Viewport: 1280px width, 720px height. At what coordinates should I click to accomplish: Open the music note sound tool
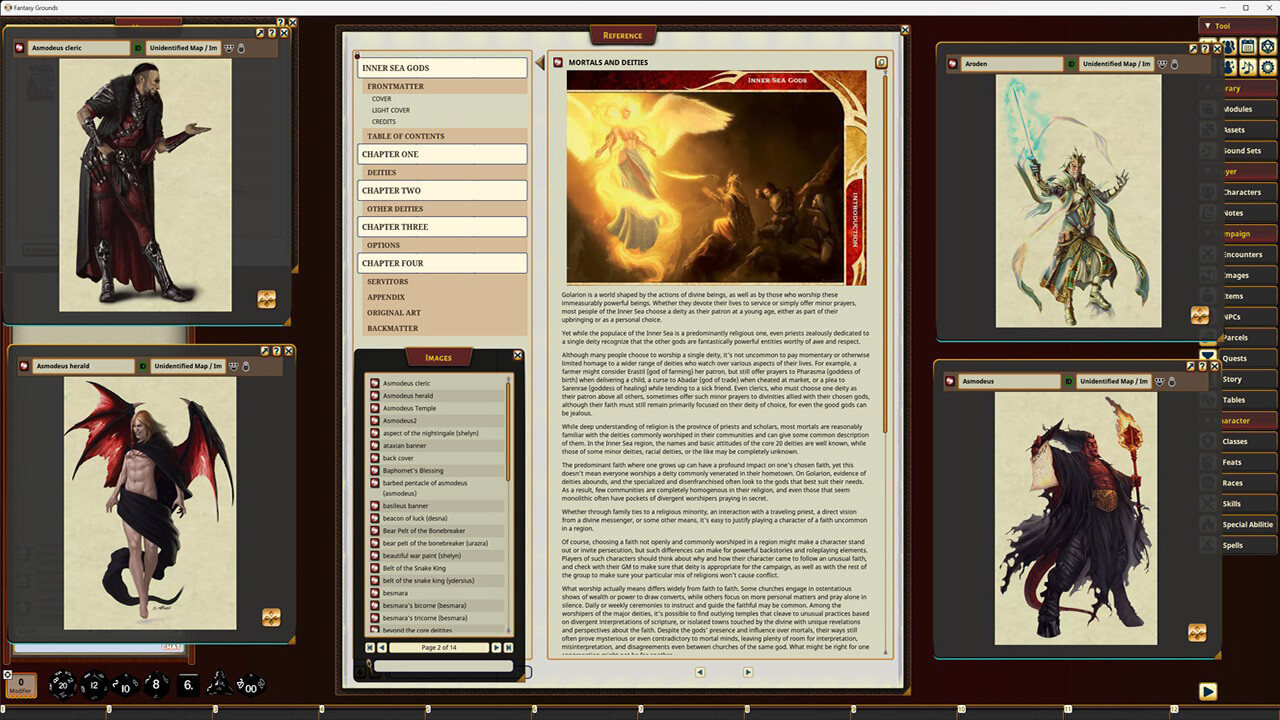[x=1247, y=67]
